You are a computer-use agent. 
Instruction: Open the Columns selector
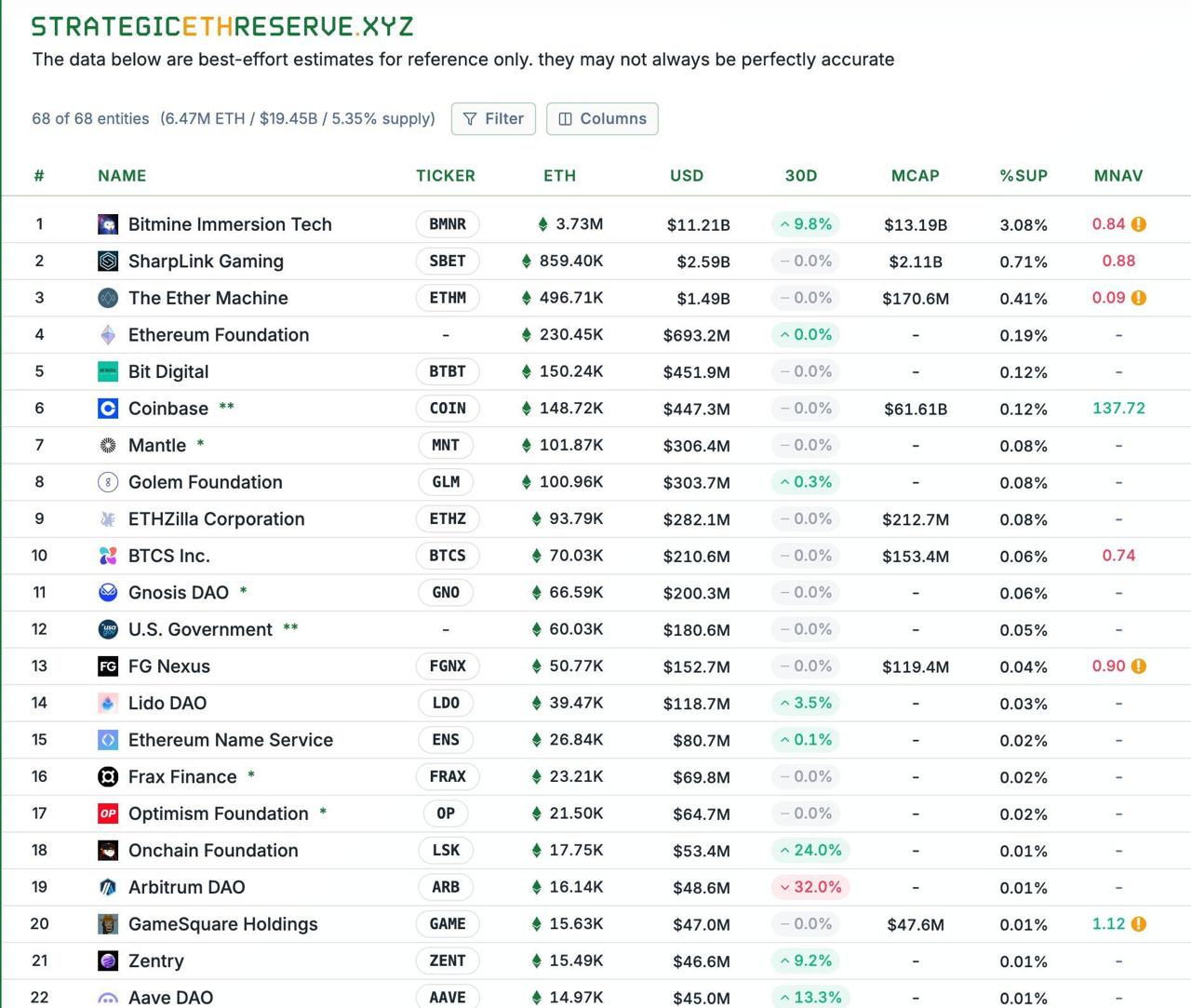[602, 119]
